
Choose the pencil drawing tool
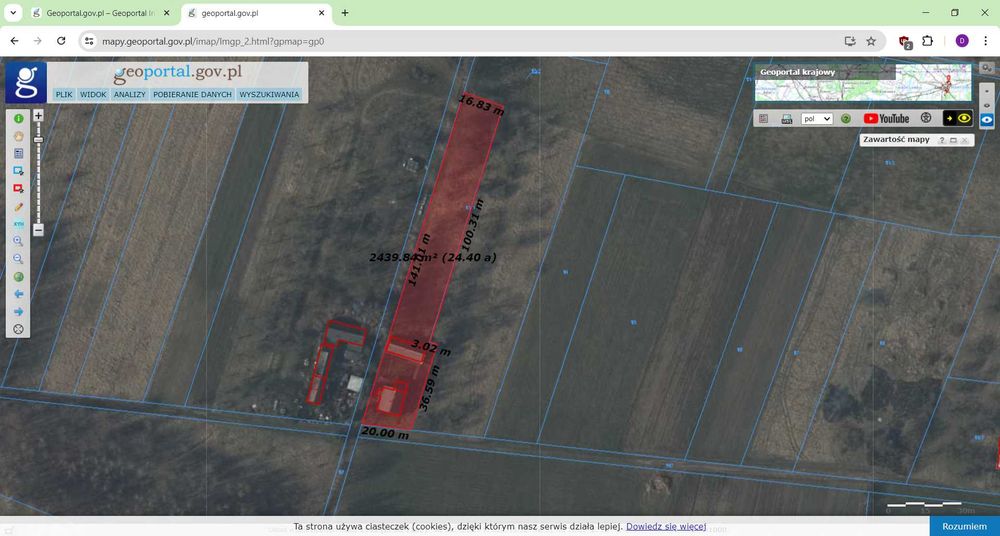coord(18,207)
